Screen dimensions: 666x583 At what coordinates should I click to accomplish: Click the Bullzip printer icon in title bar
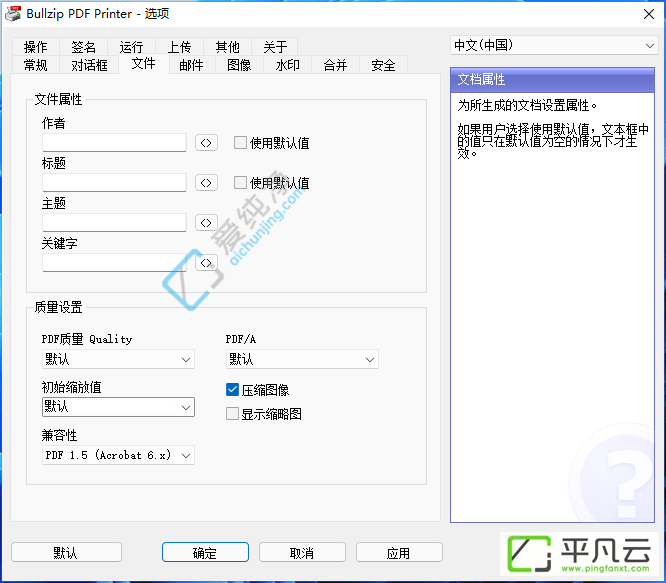13,14
